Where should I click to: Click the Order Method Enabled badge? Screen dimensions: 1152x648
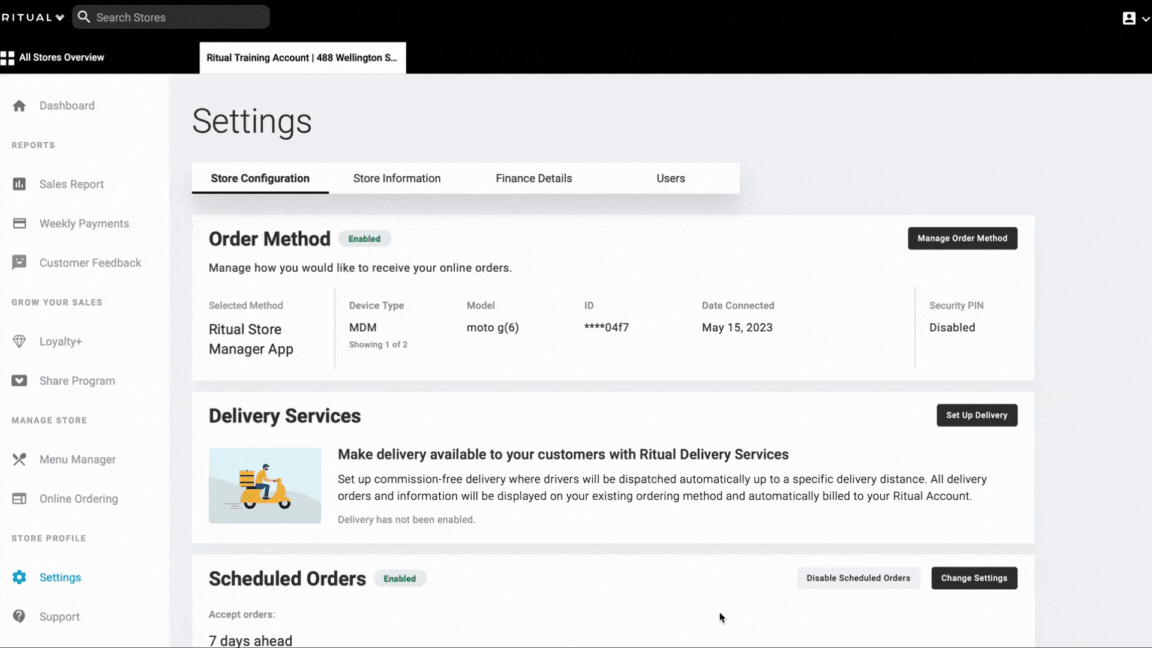click(364, 239)
